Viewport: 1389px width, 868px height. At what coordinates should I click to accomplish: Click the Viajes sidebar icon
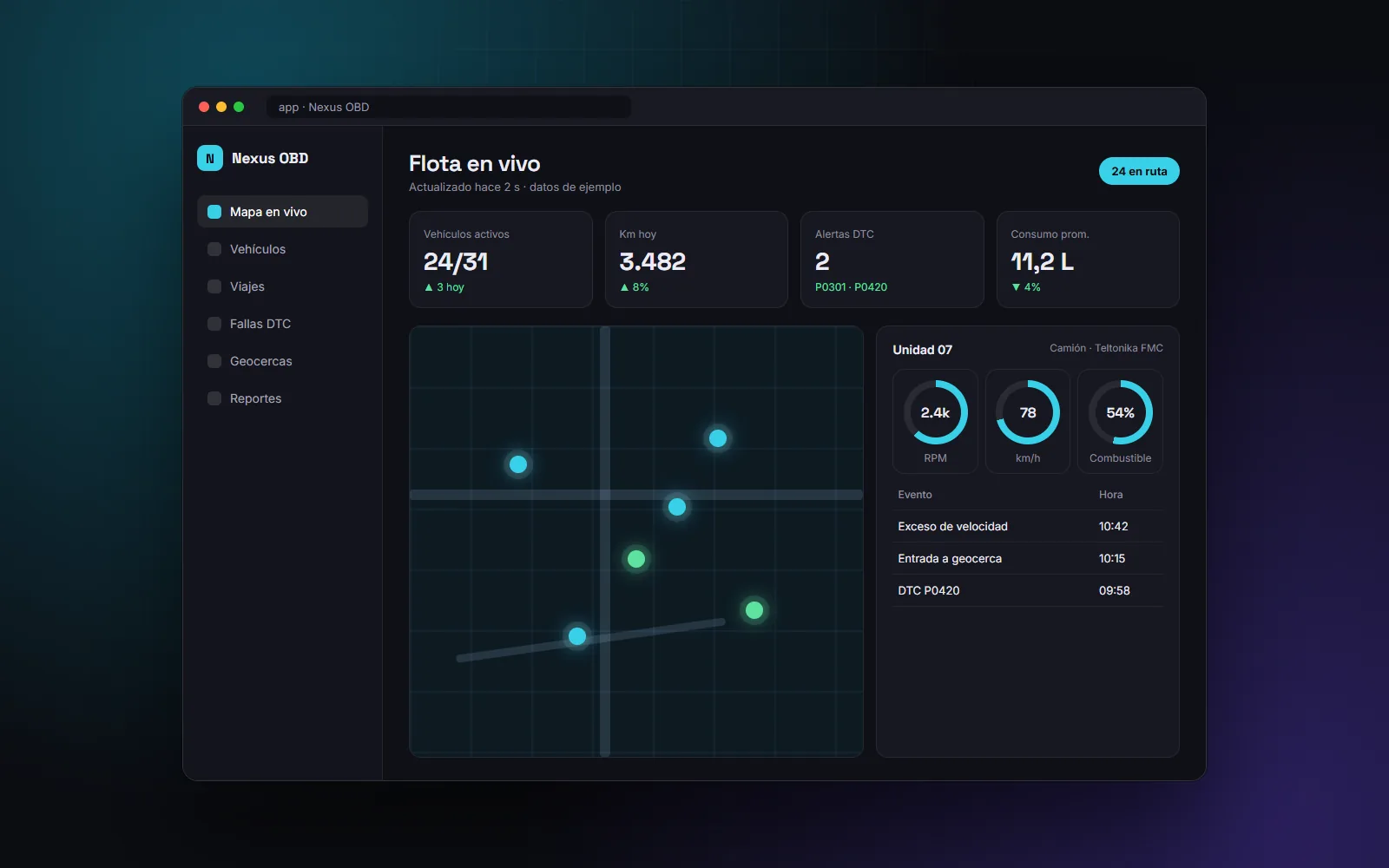click(x=214, y=286)
